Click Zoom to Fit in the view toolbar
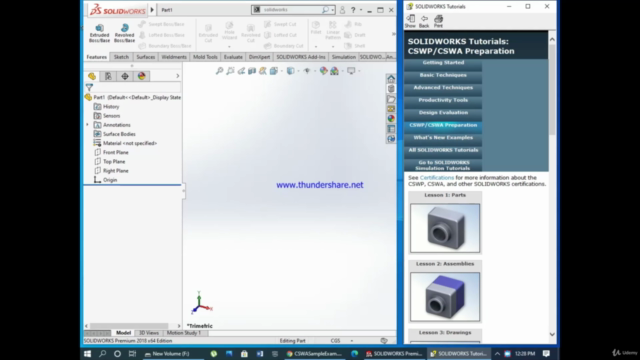Viewport: 640px width, 360px height. 220,71
